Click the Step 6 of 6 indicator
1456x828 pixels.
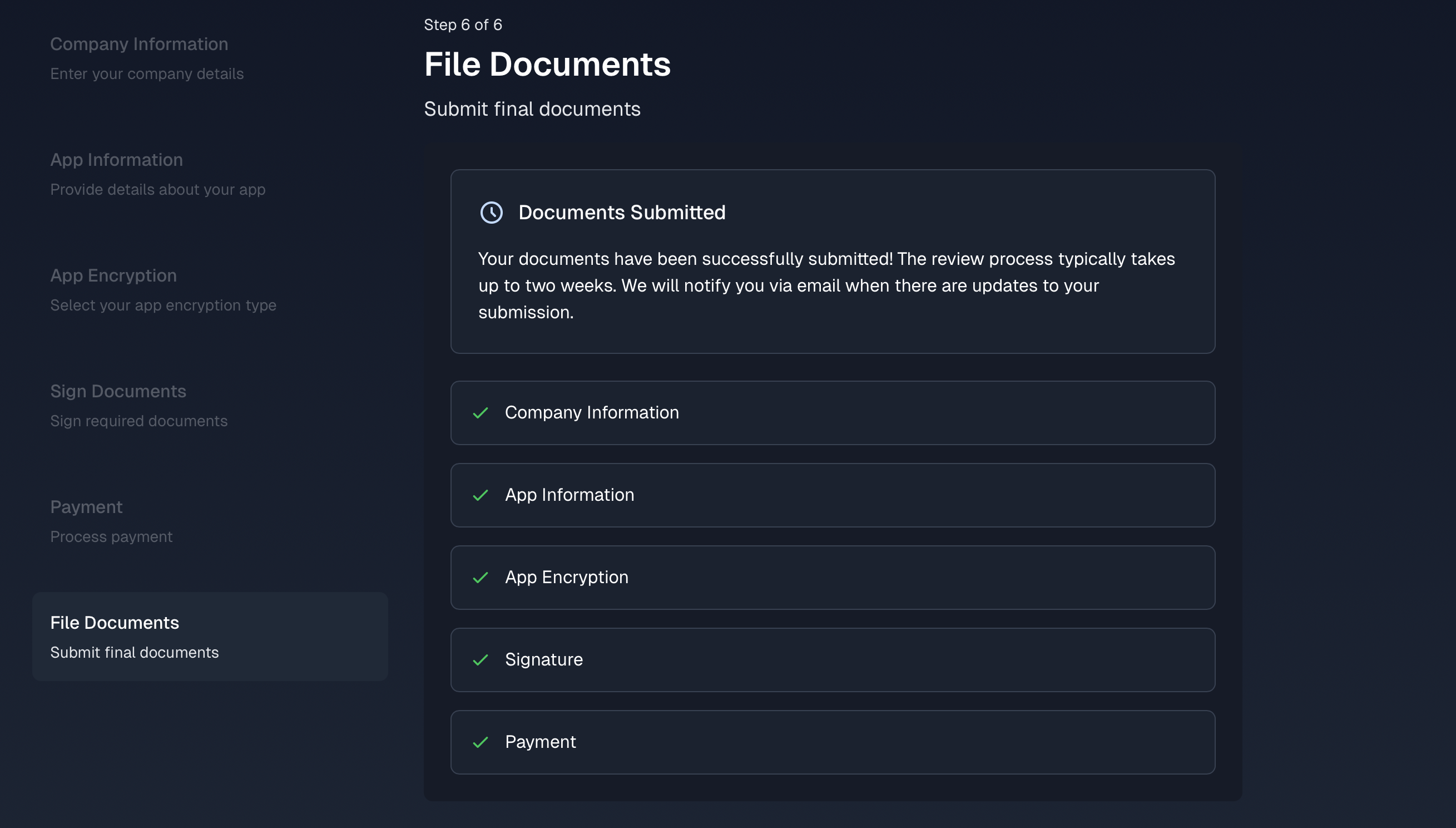pyautogui.click(x=463, y=25)
